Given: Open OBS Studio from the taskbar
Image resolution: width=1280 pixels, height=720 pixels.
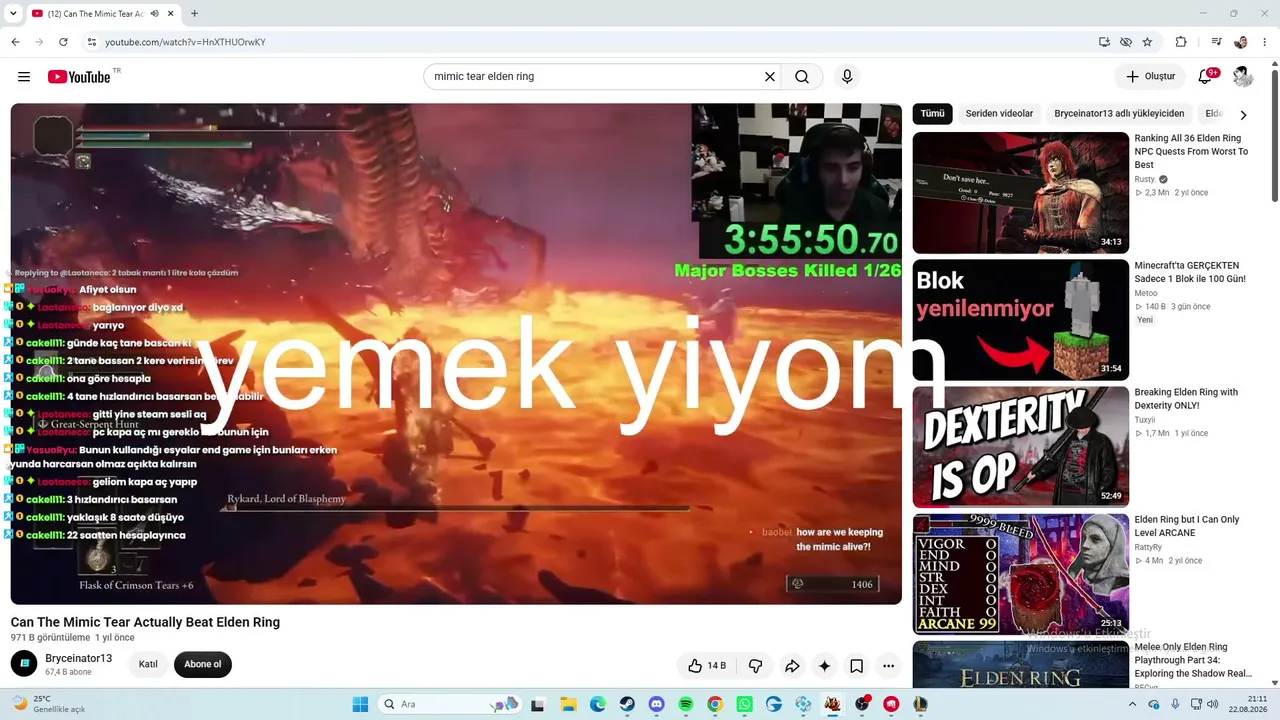Looking at the screenshot, I should (x=862, y=704).
